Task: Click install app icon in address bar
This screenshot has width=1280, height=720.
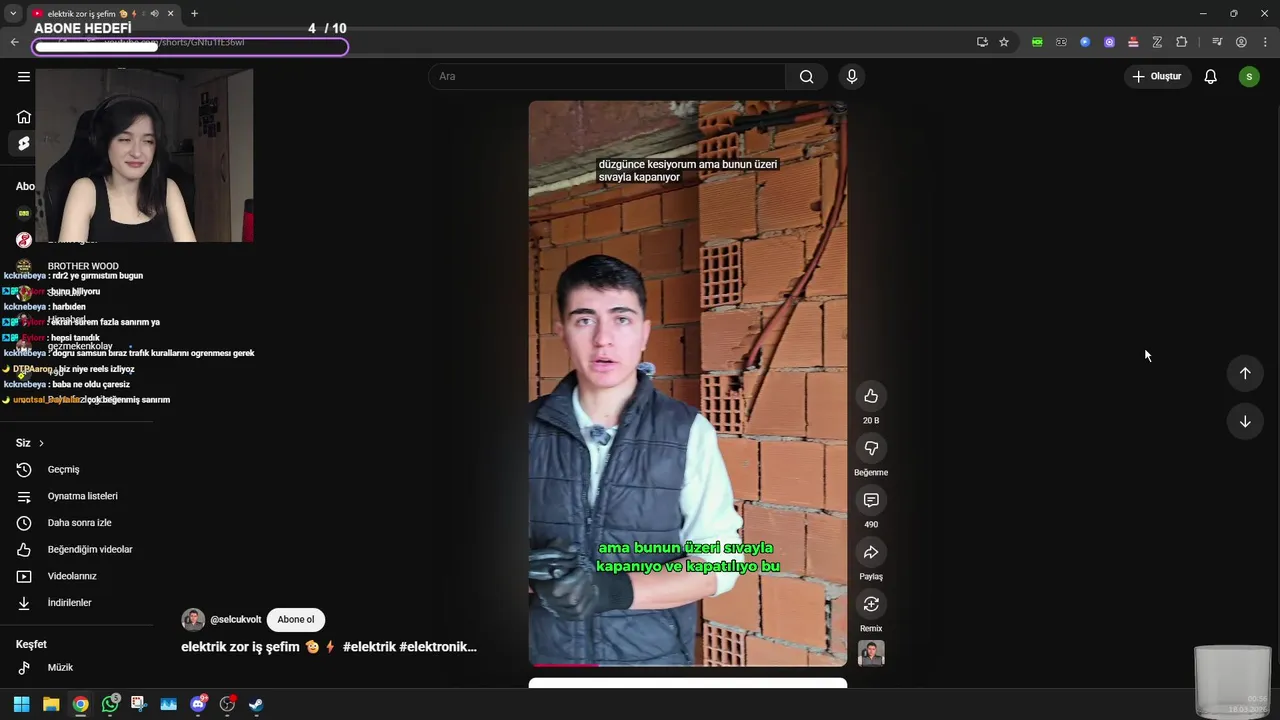Action: [x=982, y=42]
